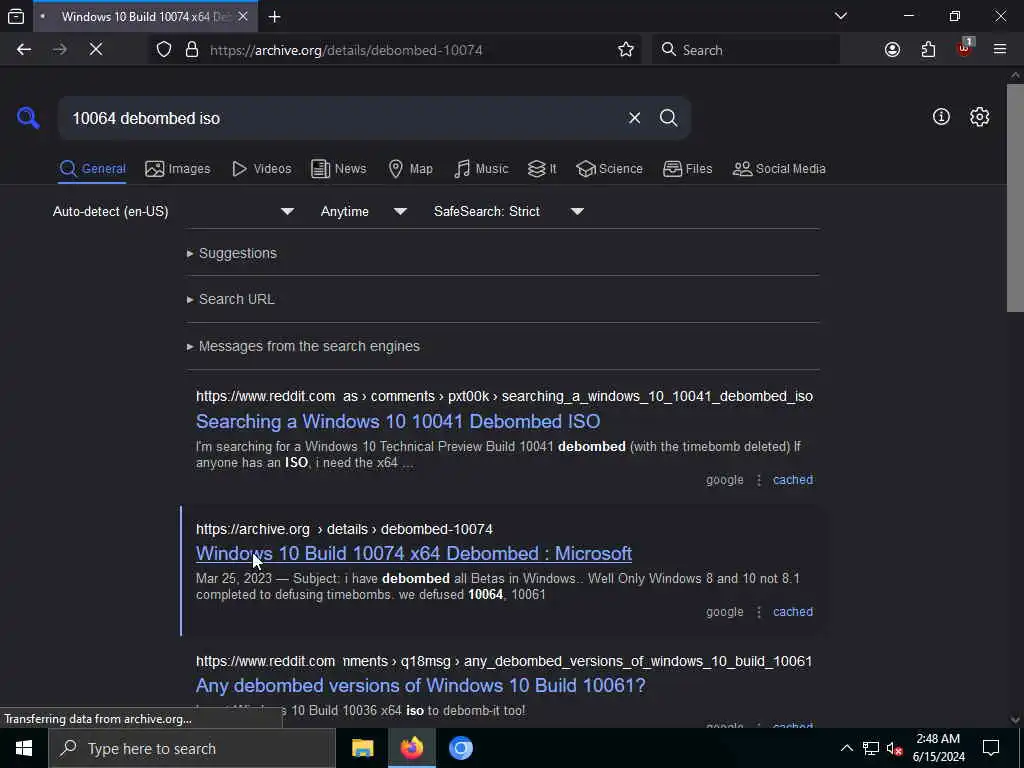
Task: Open cached link for archive.org result
Action: pos(793,612)
